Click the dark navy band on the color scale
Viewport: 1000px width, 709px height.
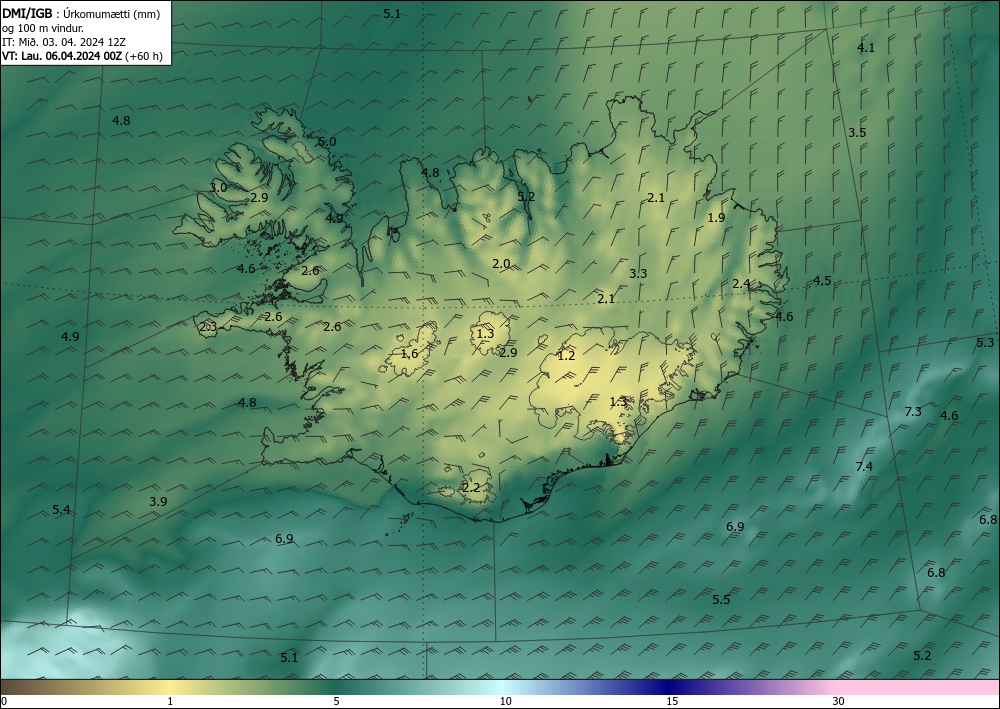coord(666,687)
